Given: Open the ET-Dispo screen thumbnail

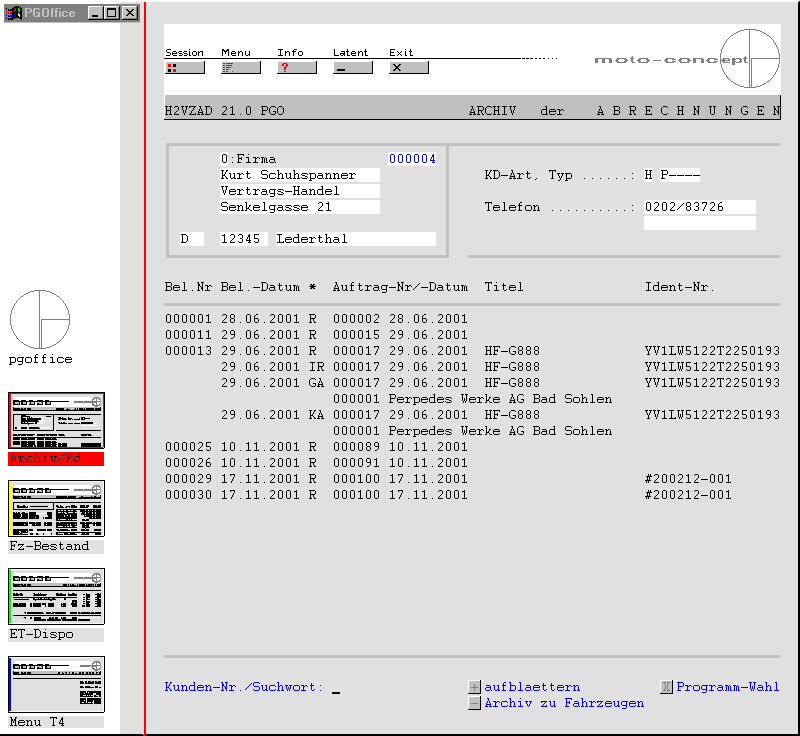Looking at the screenshot, I should coord(56,597).
